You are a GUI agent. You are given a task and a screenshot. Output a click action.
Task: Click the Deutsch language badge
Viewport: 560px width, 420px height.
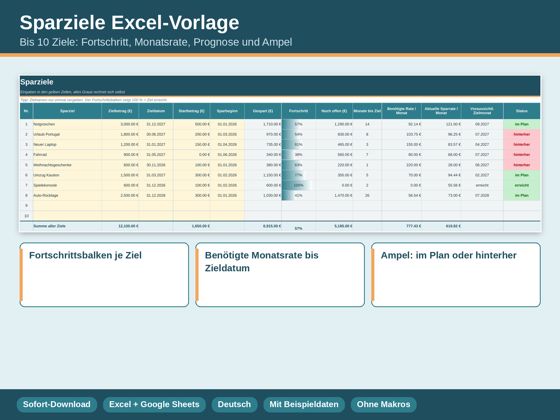(x=234, y=404)
